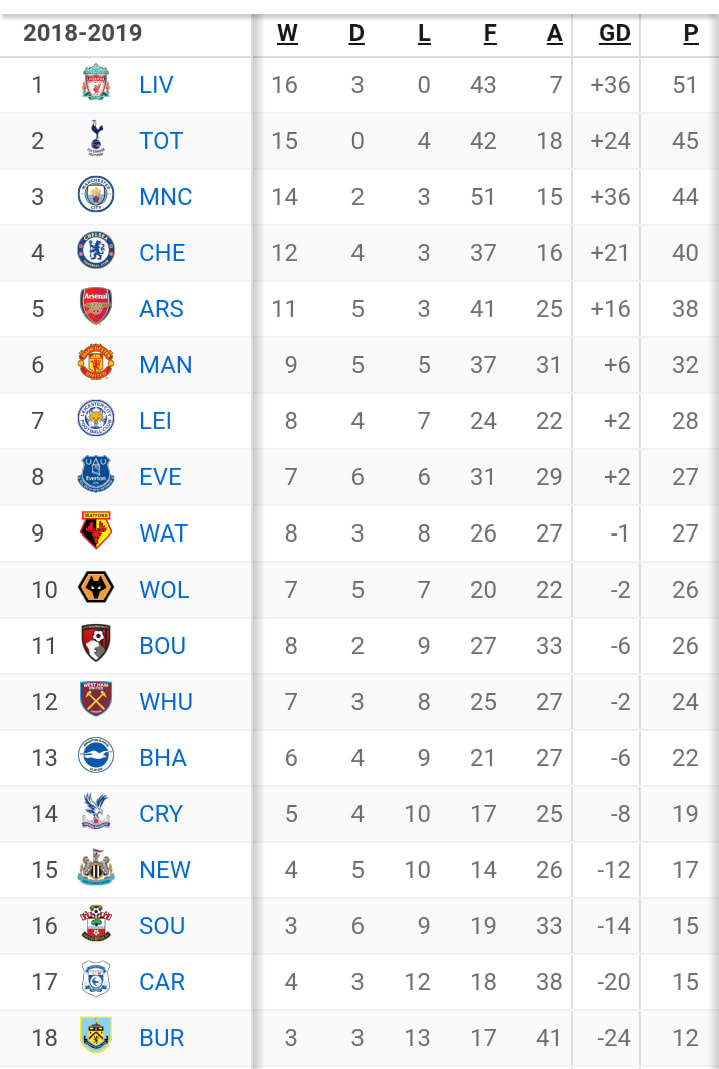Click the Liverpool club crest

[96, 83]
